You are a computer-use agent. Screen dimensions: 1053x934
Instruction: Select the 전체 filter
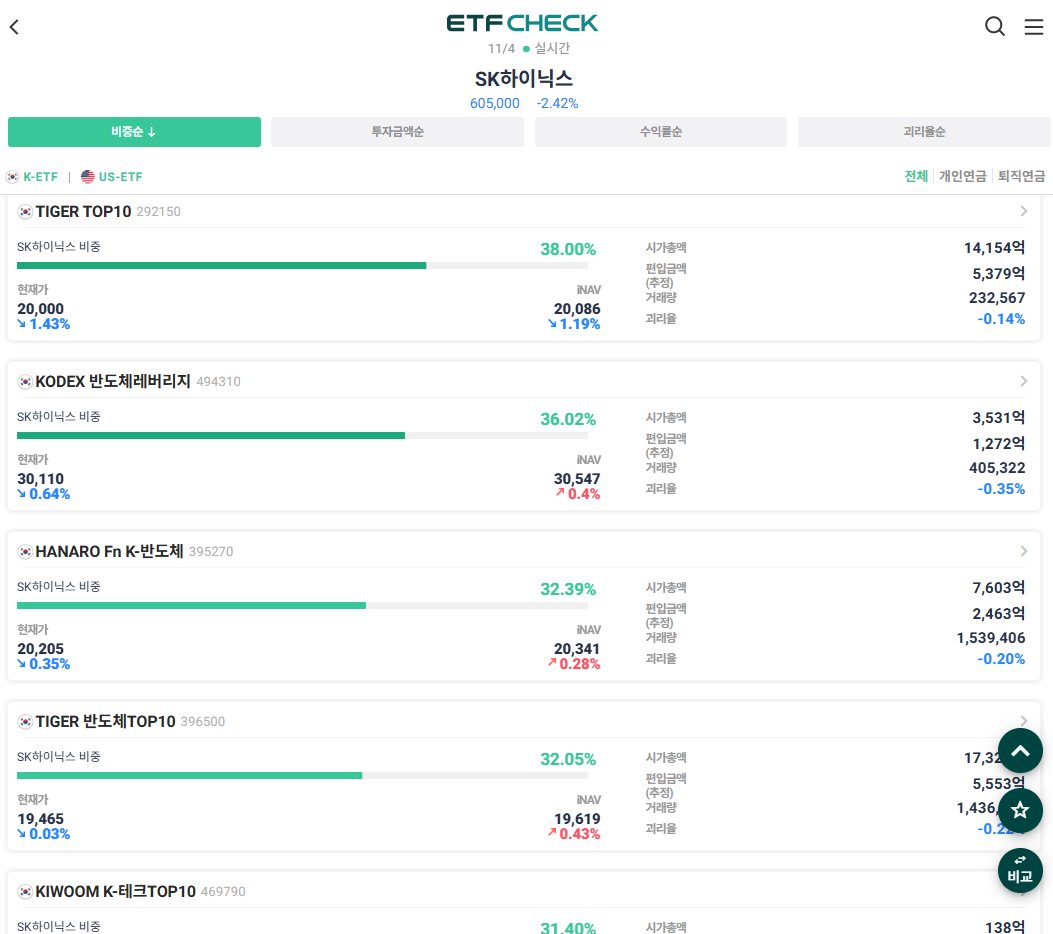click(916, 176)
